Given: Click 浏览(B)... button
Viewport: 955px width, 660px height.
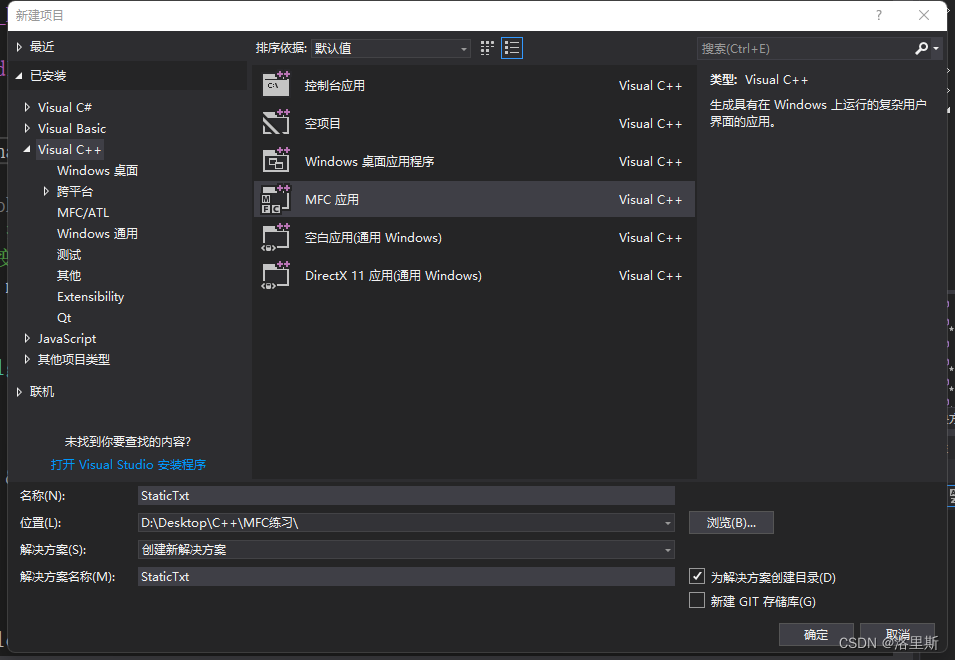Looking at the screenshot, I should coord(731,522).
